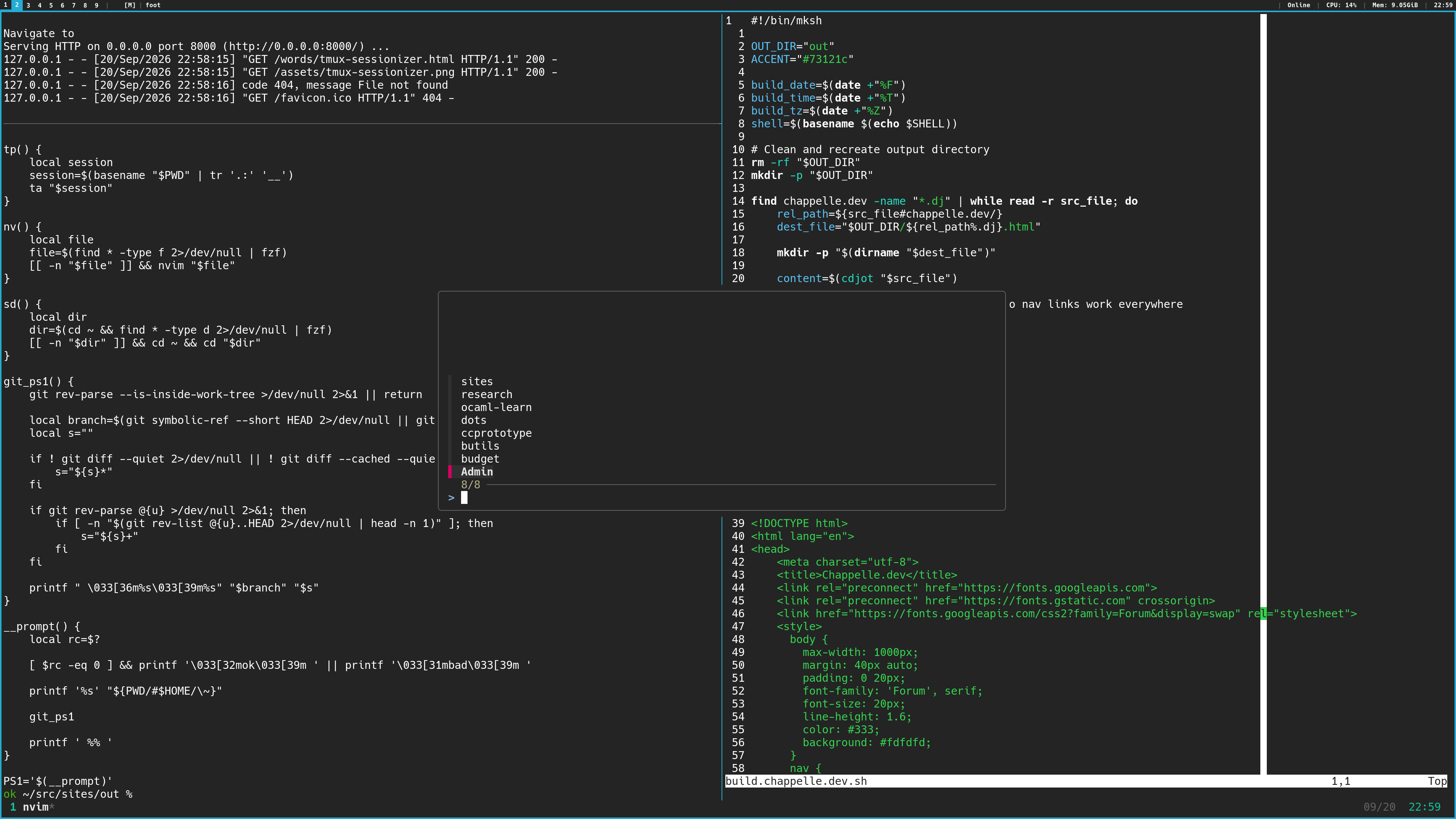The width and height of the screenshot is (1456, 819).
Task: Click the 'foot' window title in top bar
Action: click(153, 5)
